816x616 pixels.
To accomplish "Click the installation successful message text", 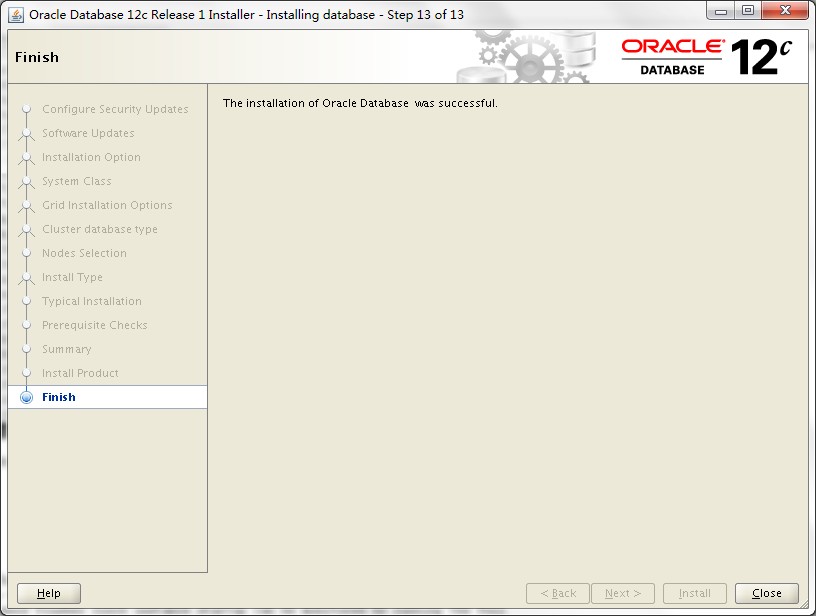I will coord(360,104).
